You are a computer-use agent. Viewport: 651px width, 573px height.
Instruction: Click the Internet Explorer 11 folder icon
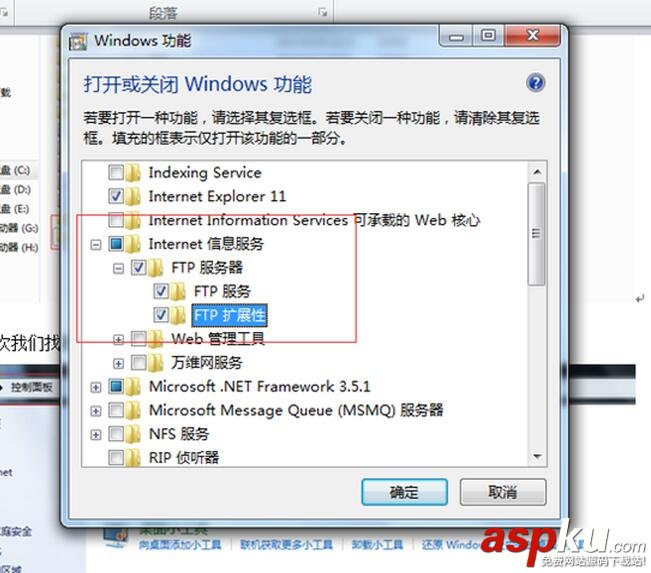point(132,196)
